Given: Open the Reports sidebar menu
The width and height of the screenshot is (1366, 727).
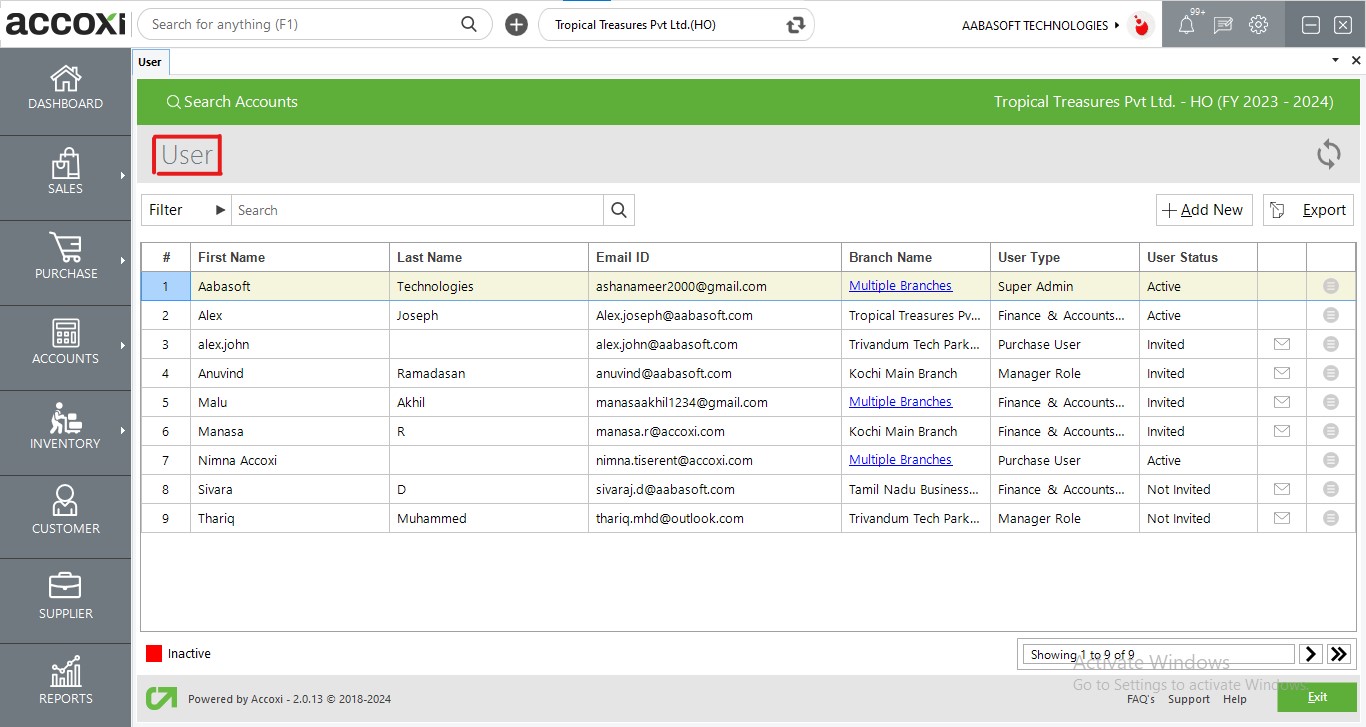Looking at the screenshot, I should [x=65, y=682].
